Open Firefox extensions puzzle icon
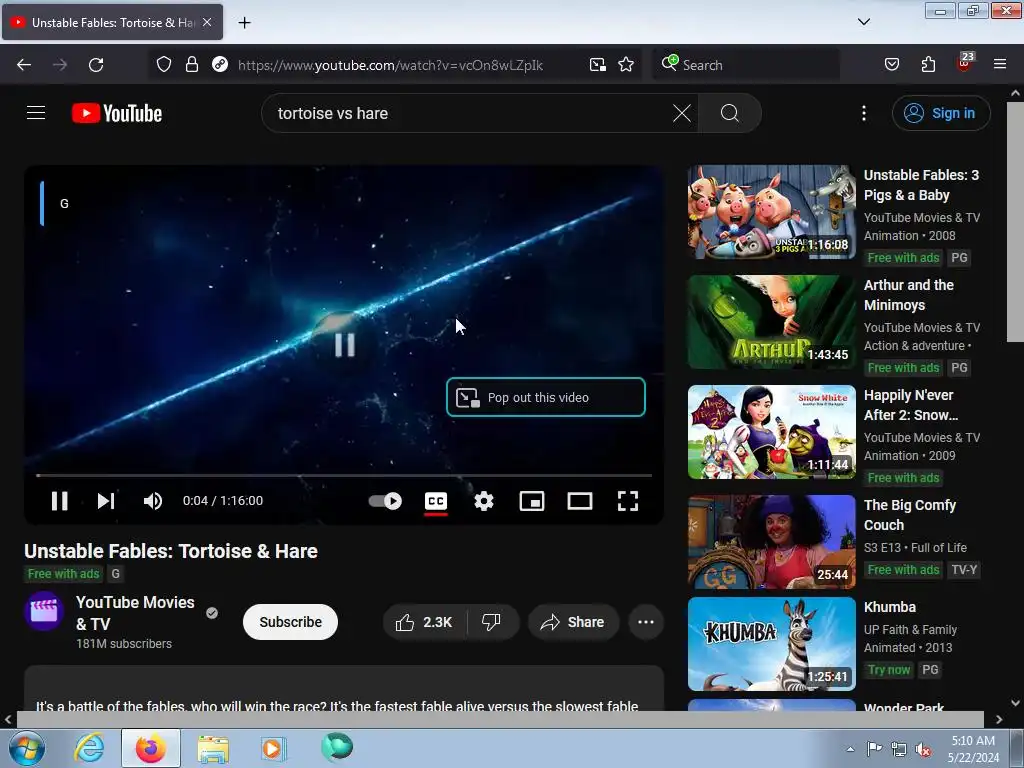The width and height of the screenshot is (1024, 768). coord(928,65)
